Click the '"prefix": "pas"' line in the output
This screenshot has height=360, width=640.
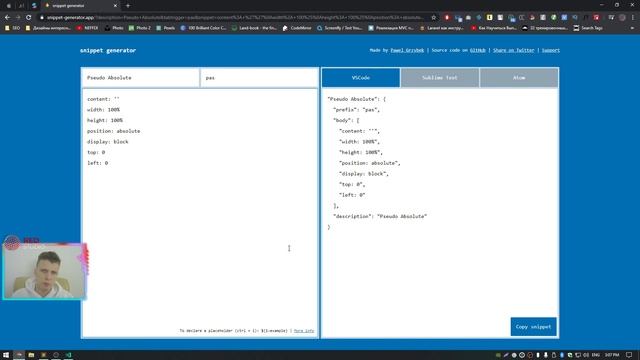point(356,110)
